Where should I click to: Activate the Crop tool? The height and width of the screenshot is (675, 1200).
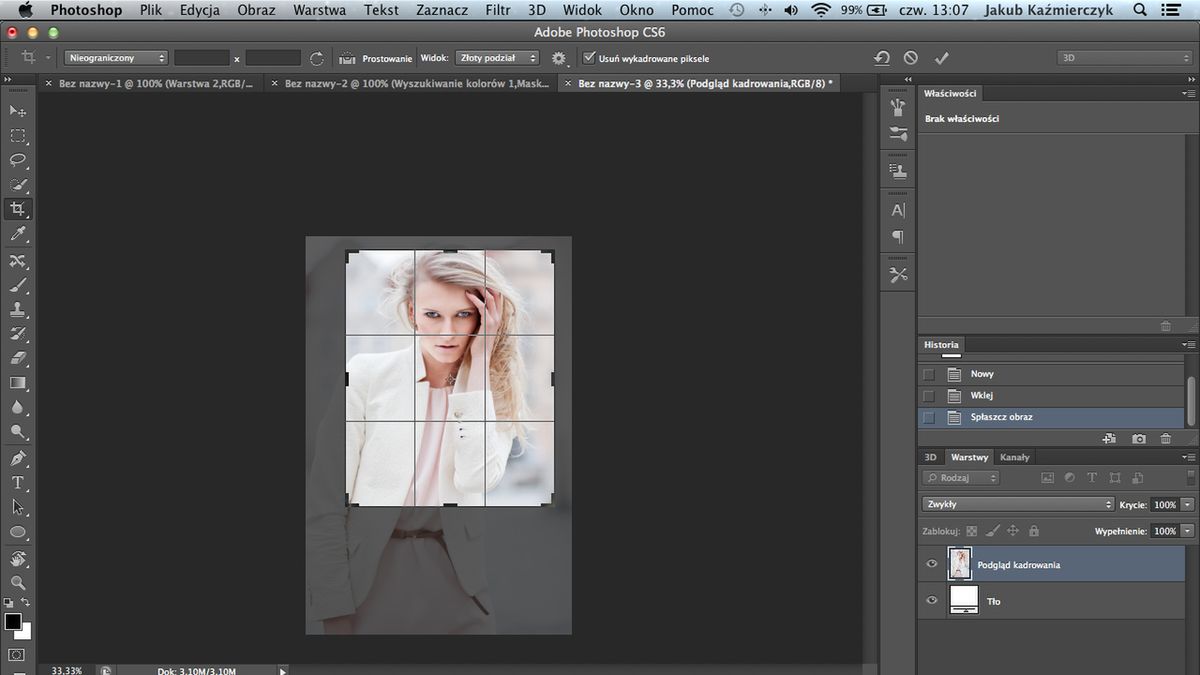pyautogui.click(x=18, y=209)
